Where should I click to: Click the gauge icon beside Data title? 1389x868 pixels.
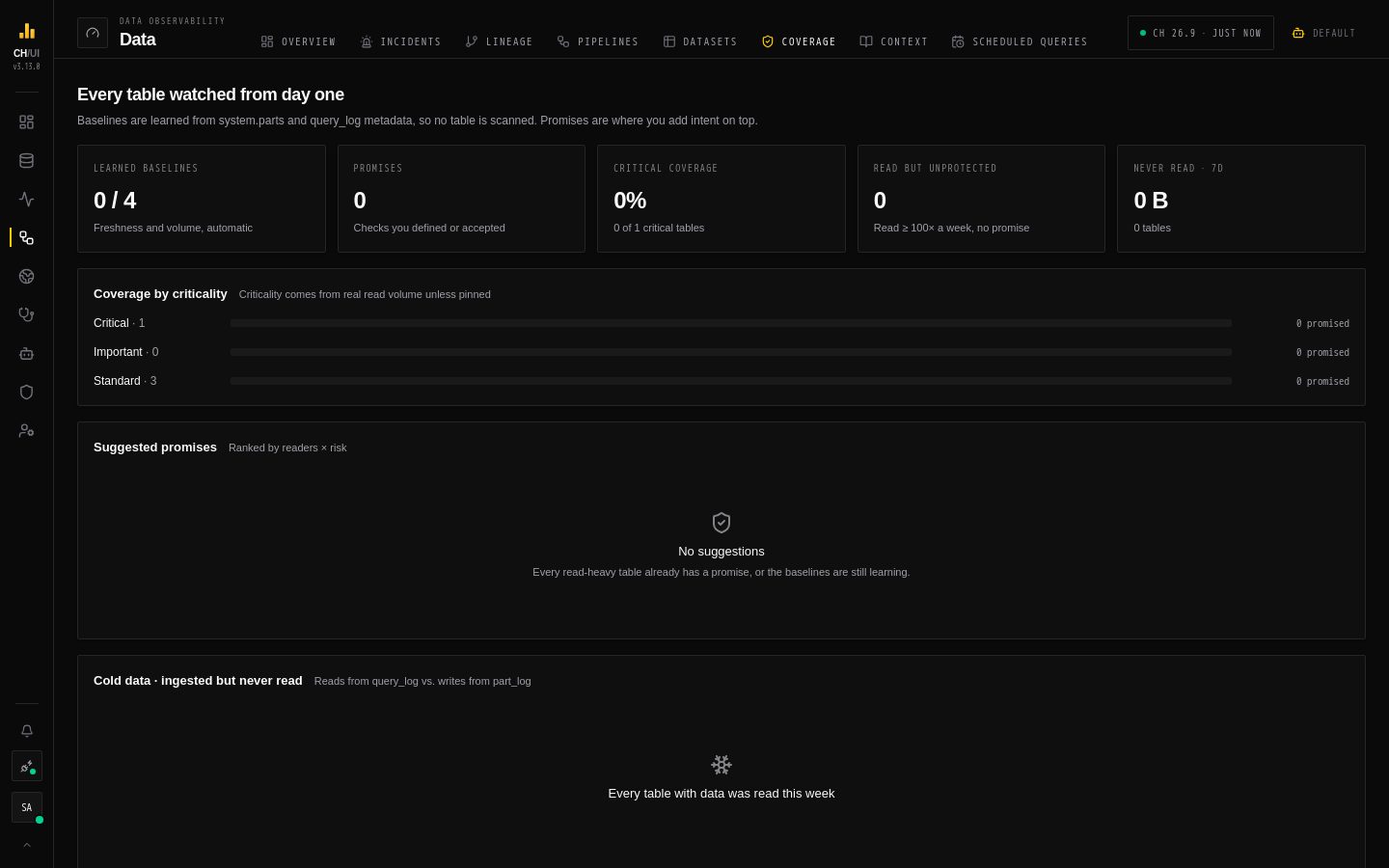[93, 33]
